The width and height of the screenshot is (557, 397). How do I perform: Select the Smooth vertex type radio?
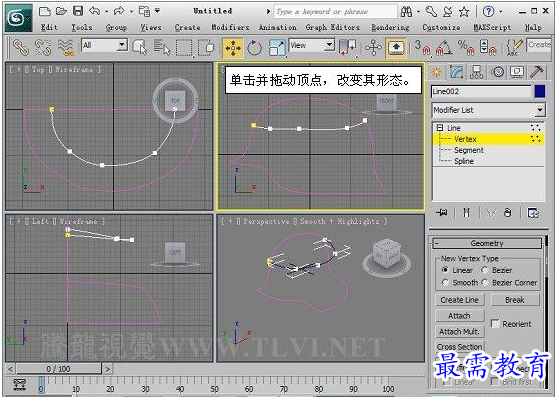445,282
